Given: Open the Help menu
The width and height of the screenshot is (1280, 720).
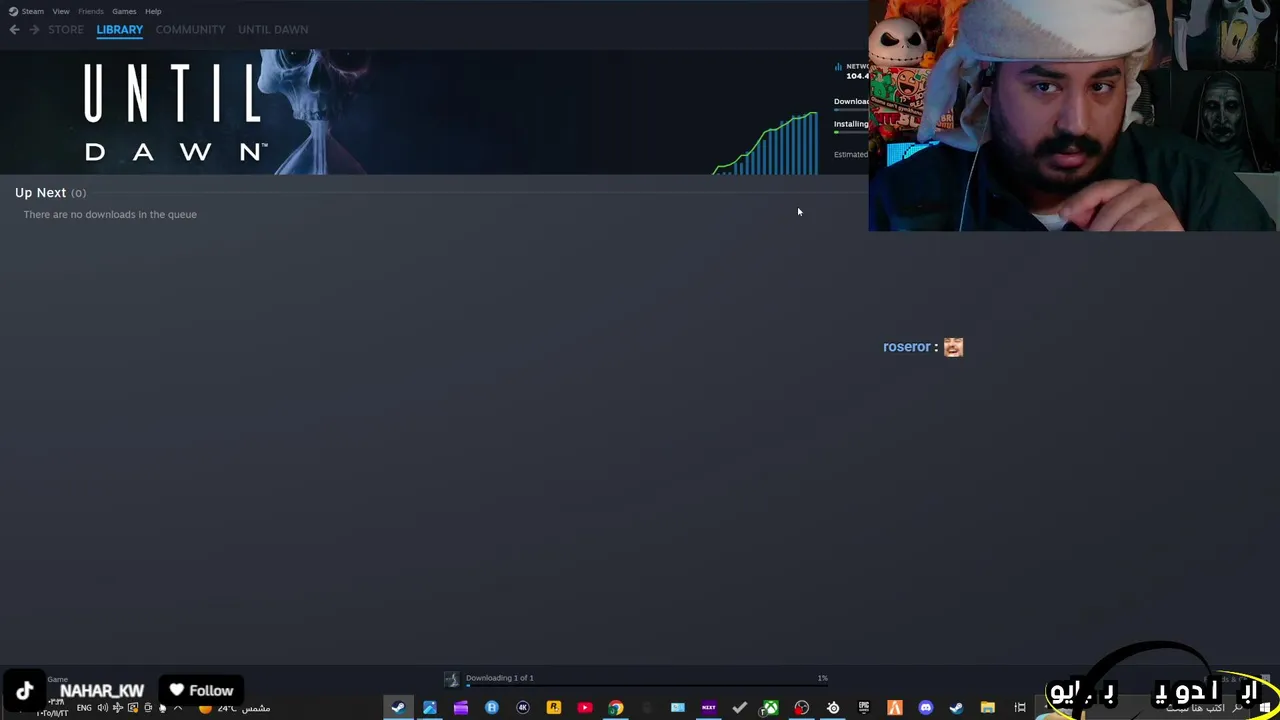Looking at the screenshot, I should tap(153, 11).
